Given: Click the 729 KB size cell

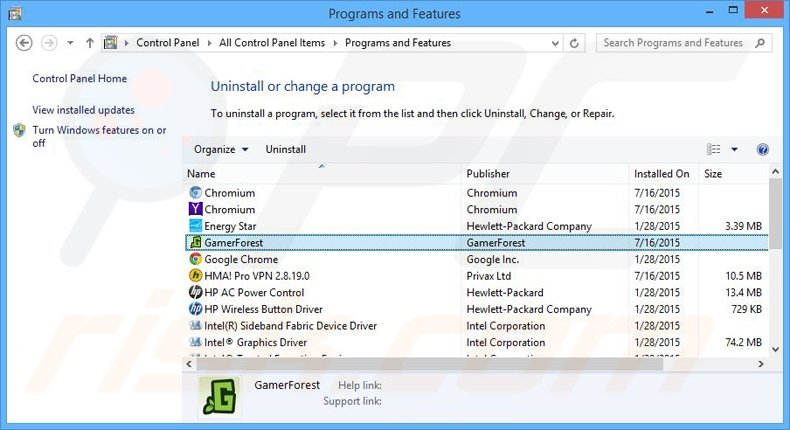Looking at the screenshot, I should (747, 309).
